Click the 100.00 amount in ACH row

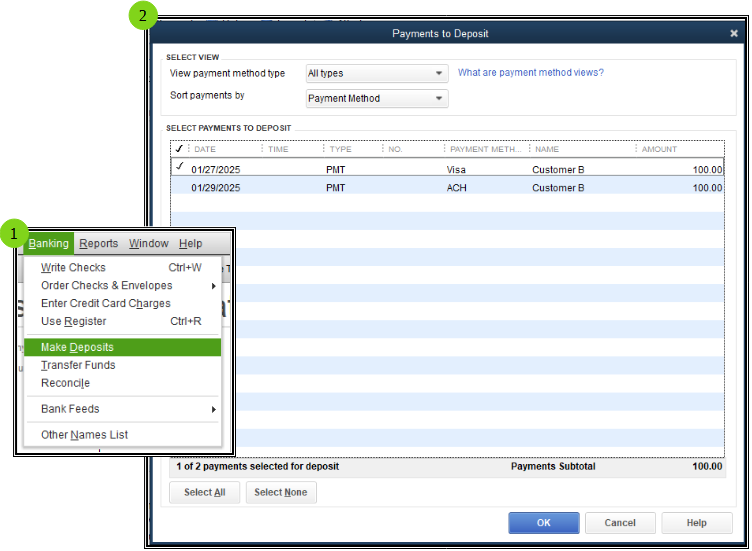[x=707, y=188]
